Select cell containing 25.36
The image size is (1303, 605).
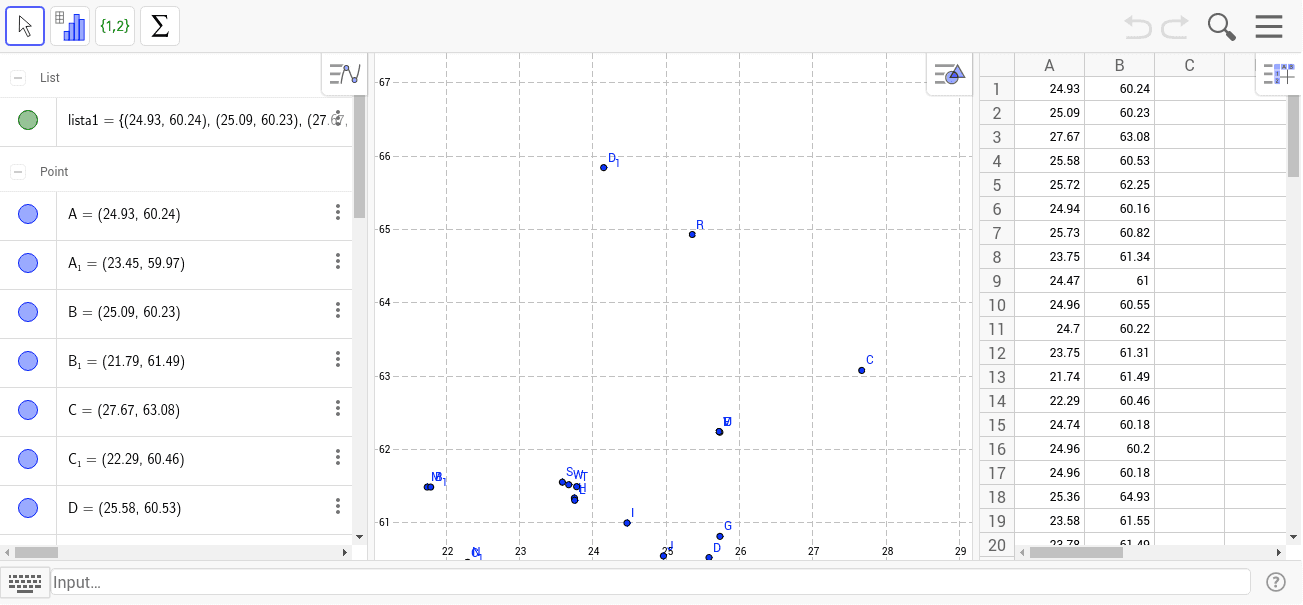tap(1049, 497)
